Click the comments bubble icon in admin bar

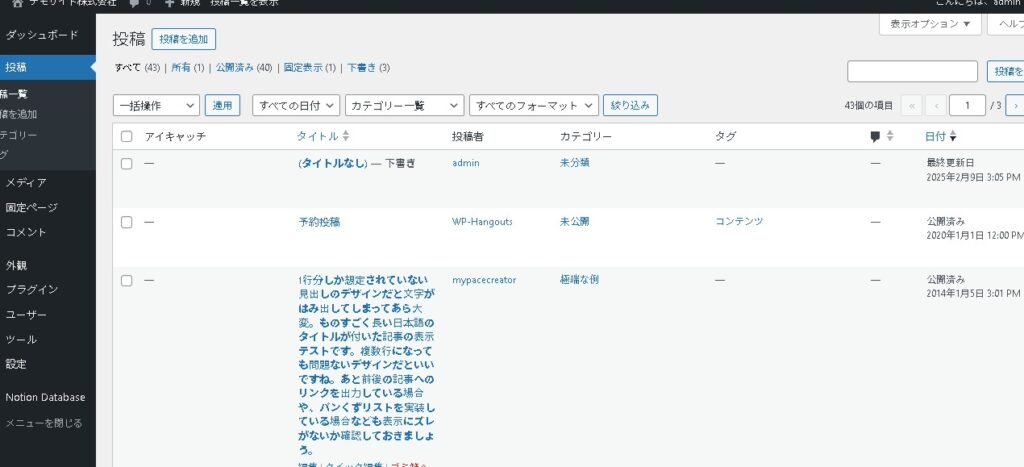click(134, 4)
